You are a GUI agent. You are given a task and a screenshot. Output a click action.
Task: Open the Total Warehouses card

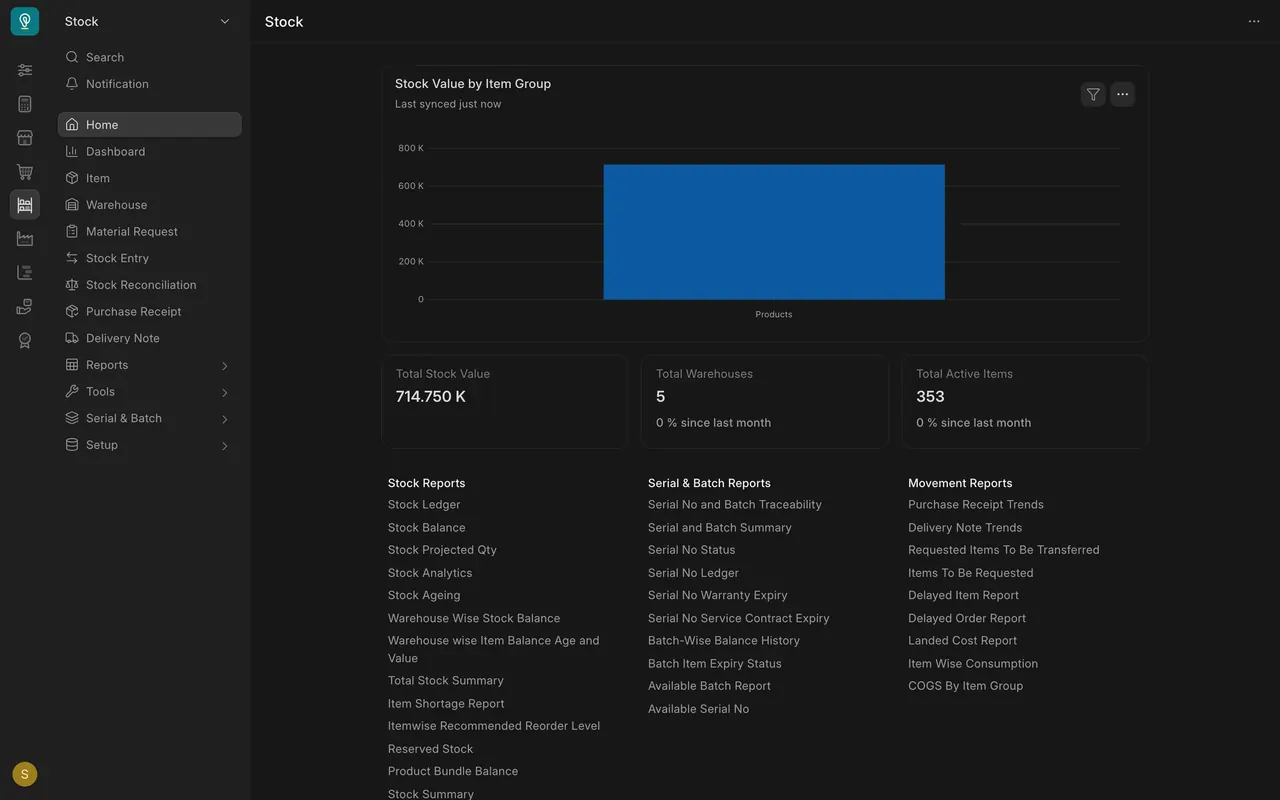tap(765, 401)
